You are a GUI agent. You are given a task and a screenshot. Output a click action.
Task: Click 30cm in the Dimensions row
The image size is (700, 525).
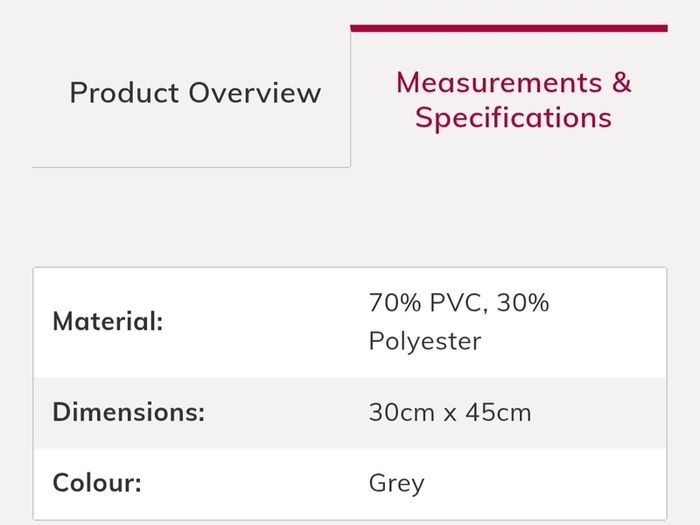point(401,412)
